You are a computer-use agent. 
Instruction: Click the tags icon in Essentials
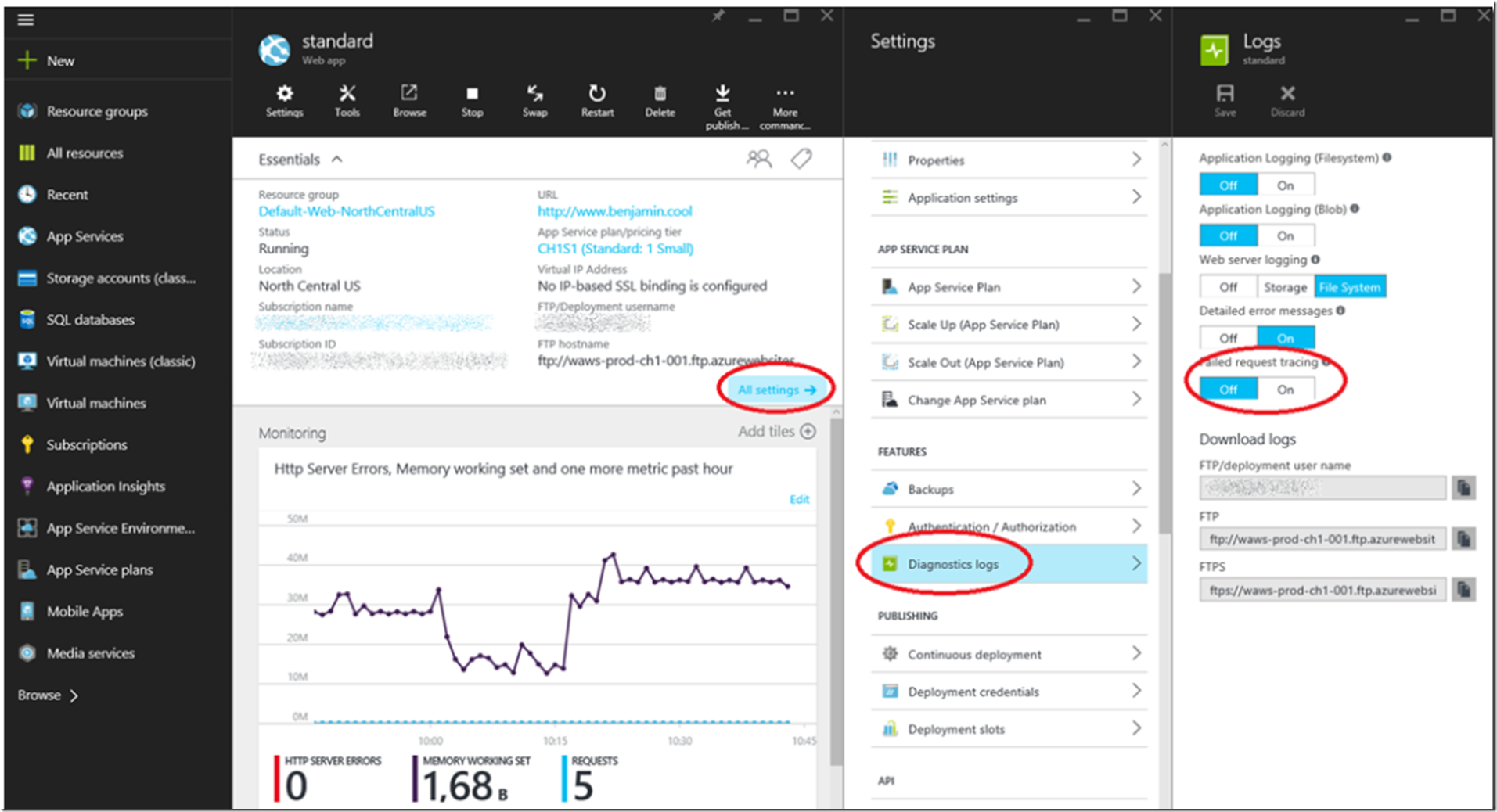(x=801, y=159)
